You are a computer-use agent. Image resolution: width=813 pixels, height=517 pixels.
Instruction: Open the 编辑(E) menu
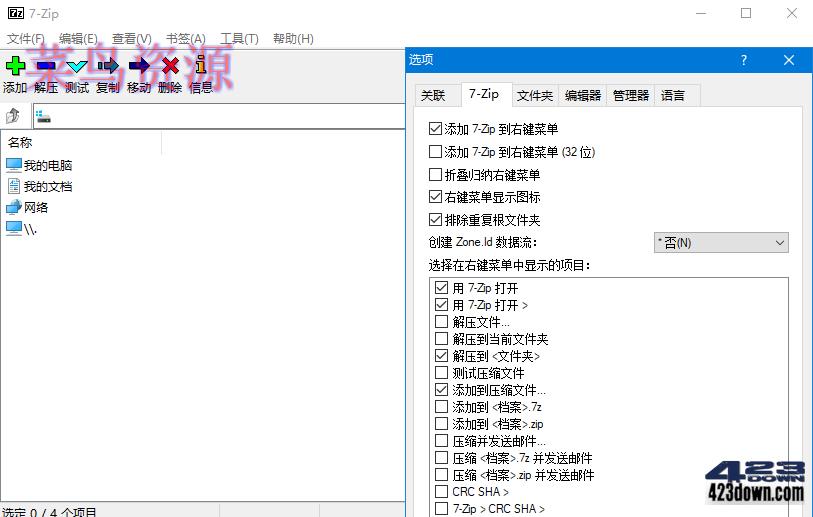[78, 39]
